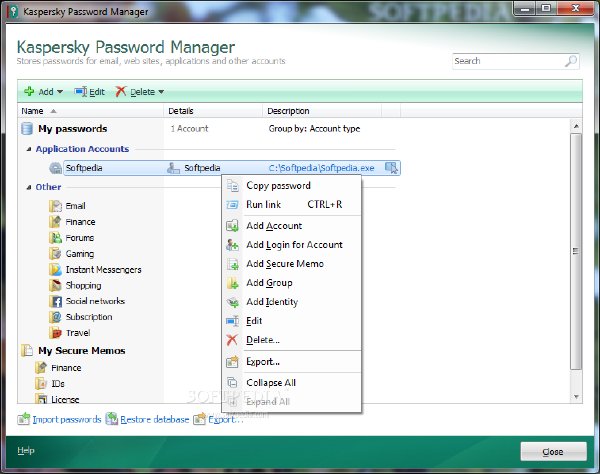
Task: Select the Travel group icon
Action: tap(55, 333)
